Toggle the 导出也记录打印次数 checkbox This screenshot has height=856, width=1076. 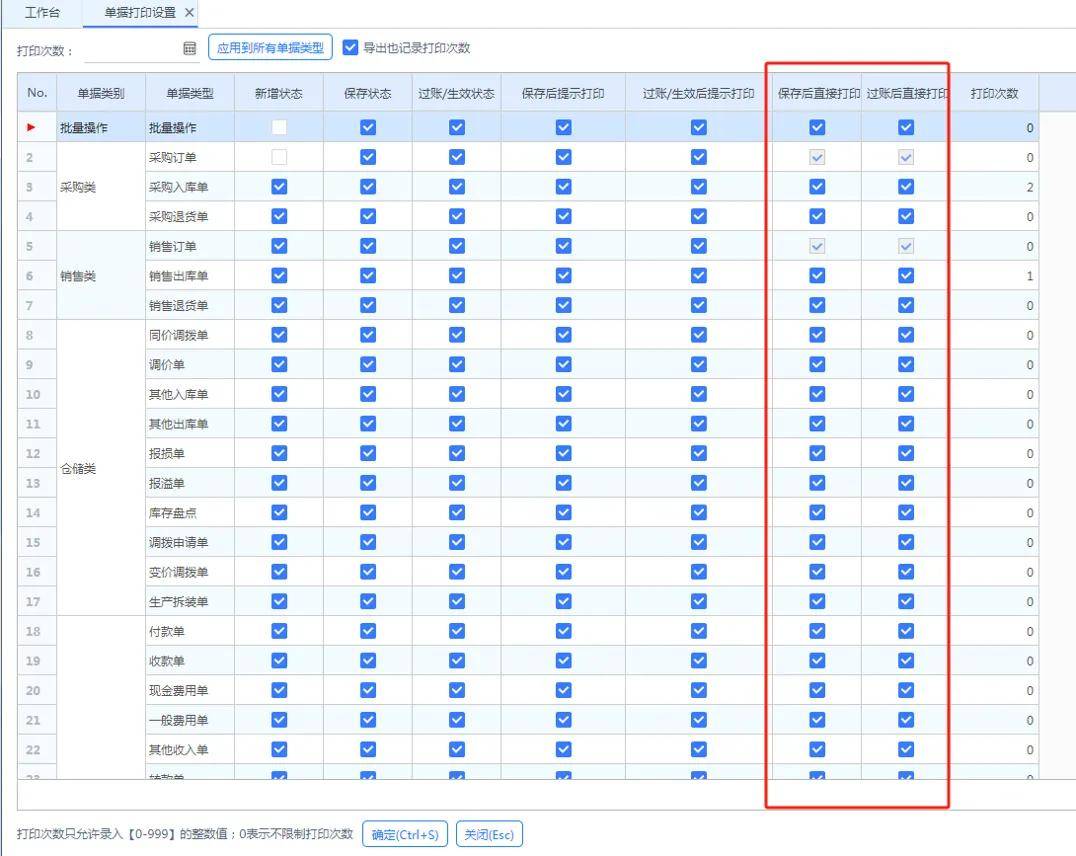tap(350, 46)
